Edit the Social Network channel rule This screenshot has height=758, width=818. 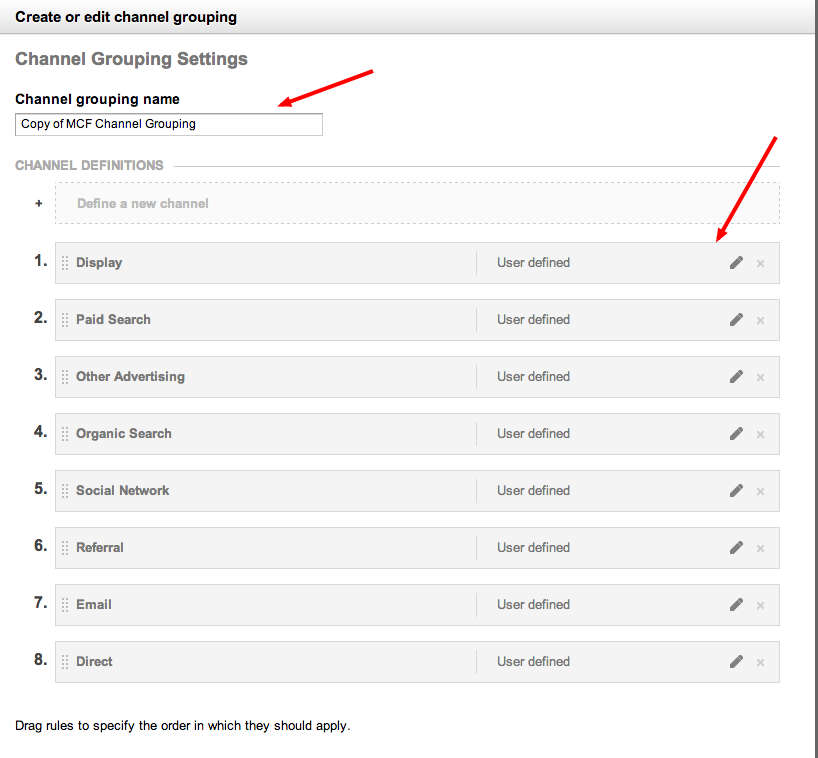[x=736, y=491]
